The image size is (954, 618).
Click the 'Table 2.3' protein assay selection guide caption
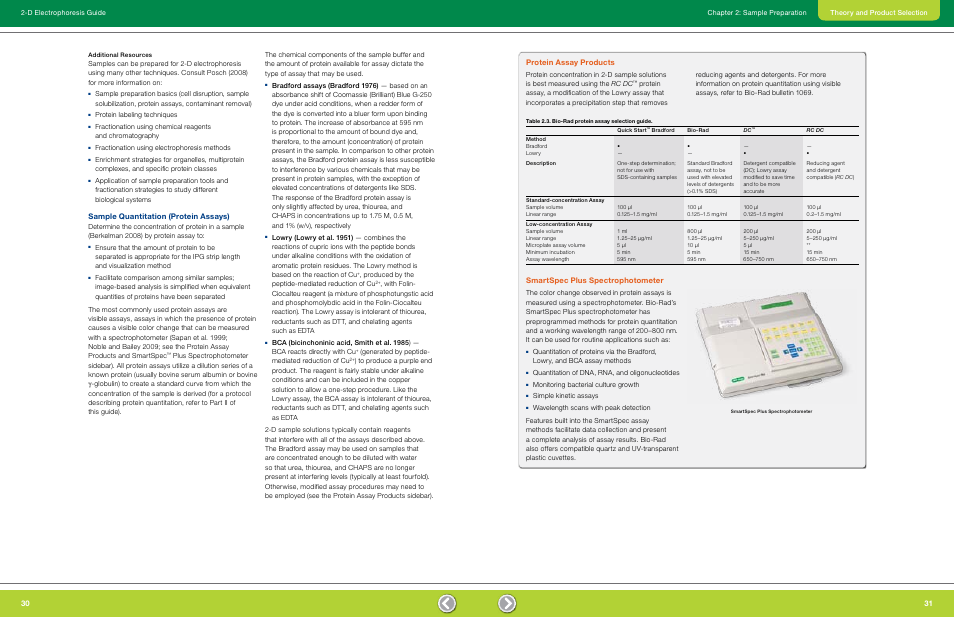589,121
